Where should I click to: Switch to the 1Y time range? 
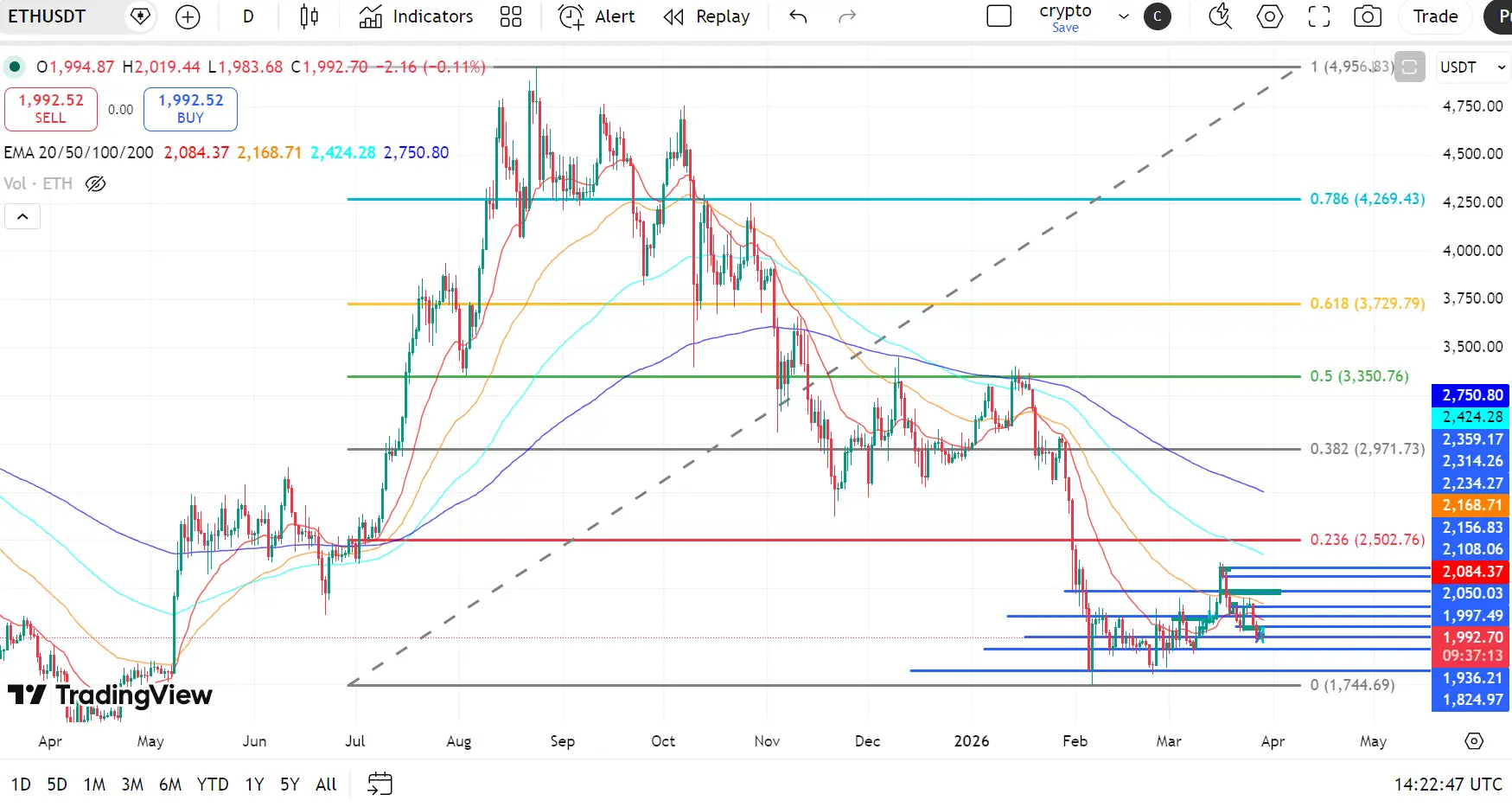click(254, 785)
